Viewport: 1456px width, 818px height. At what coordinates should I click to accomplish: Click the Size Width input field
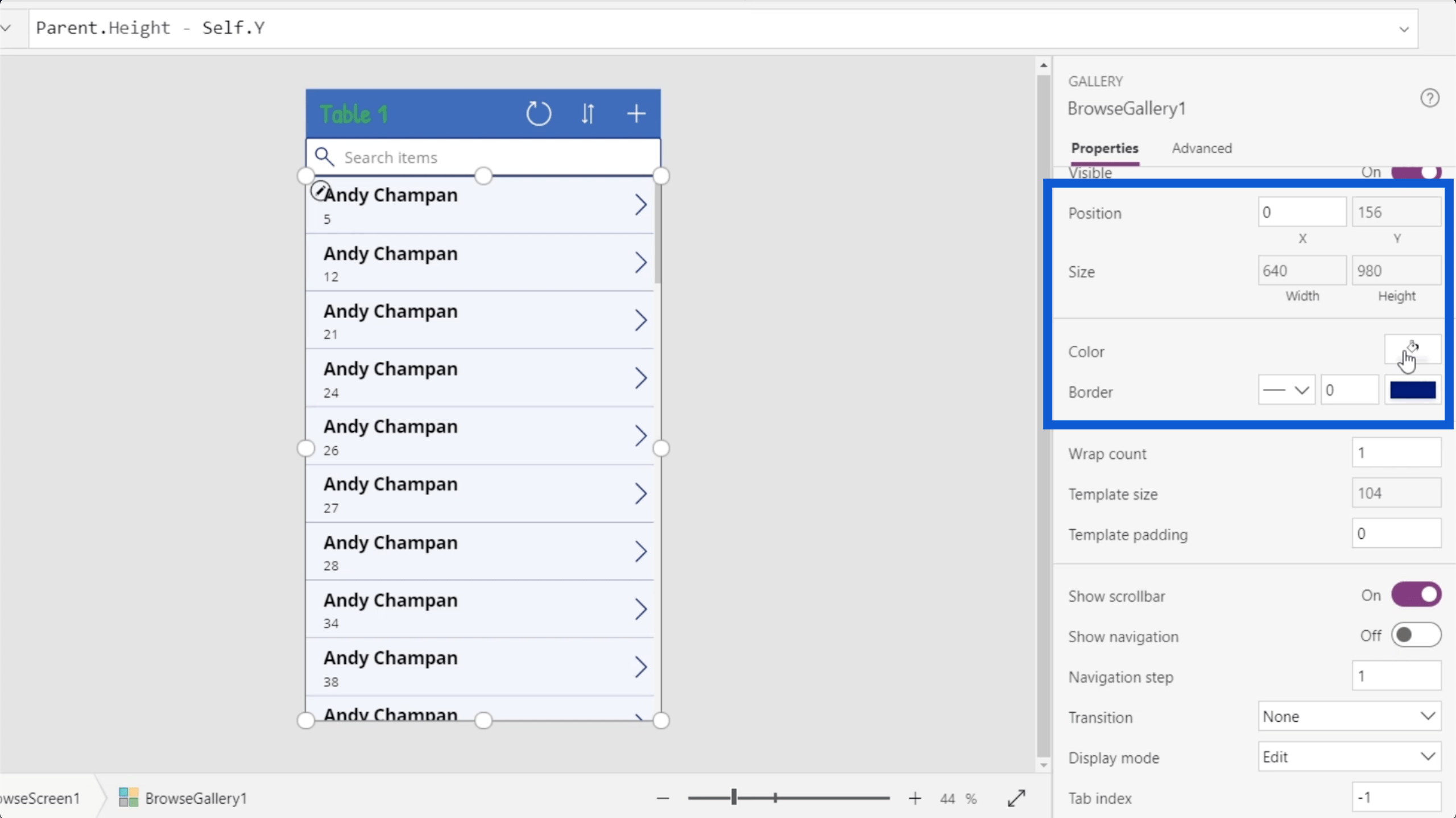coord(1302,270)
